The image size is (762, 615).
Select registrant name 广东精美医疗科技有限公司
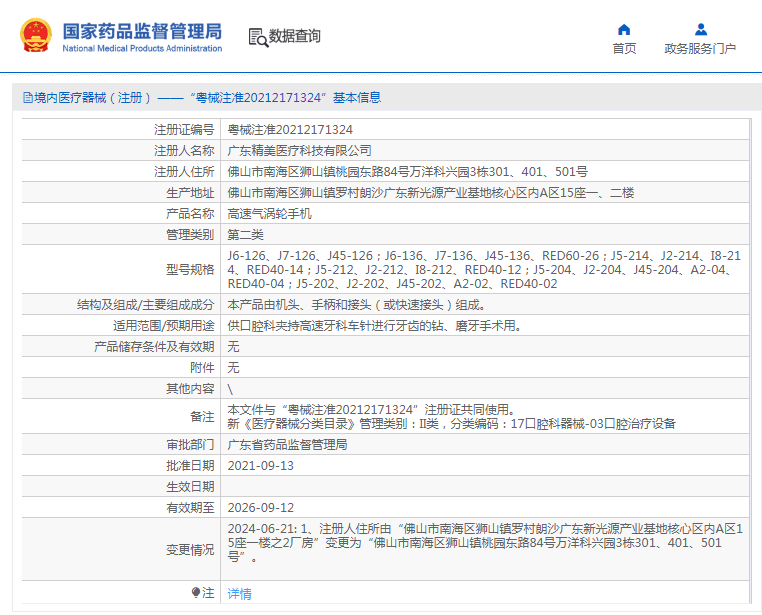click(x=299, y=151)
